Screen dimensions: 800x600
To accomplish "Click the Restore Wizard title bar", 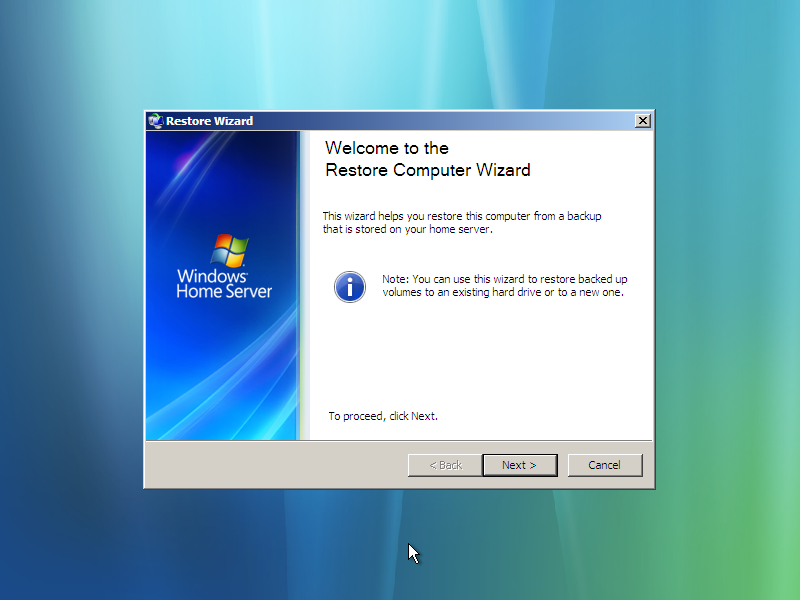I will point(400,120).
